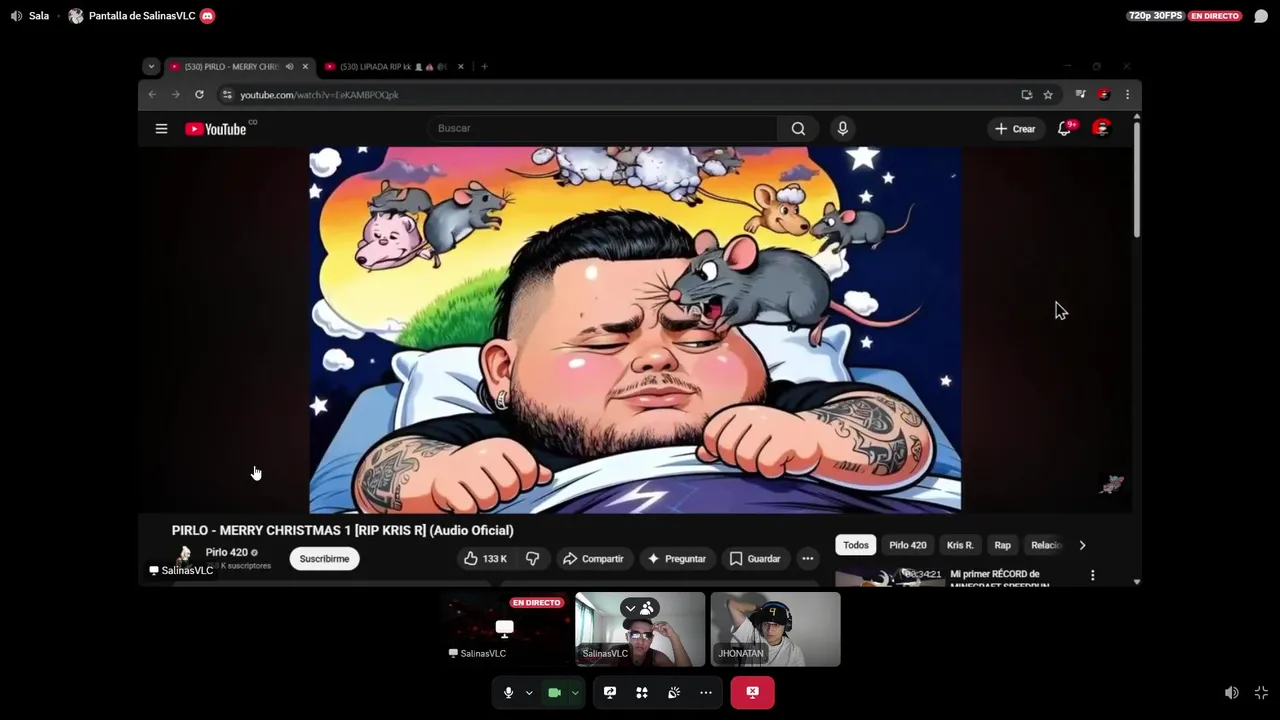Click the voice search microphone icon
Image resolution: width=1280 pixels, height=720 pixels.
pyautogui.click(x=842, y=128)
